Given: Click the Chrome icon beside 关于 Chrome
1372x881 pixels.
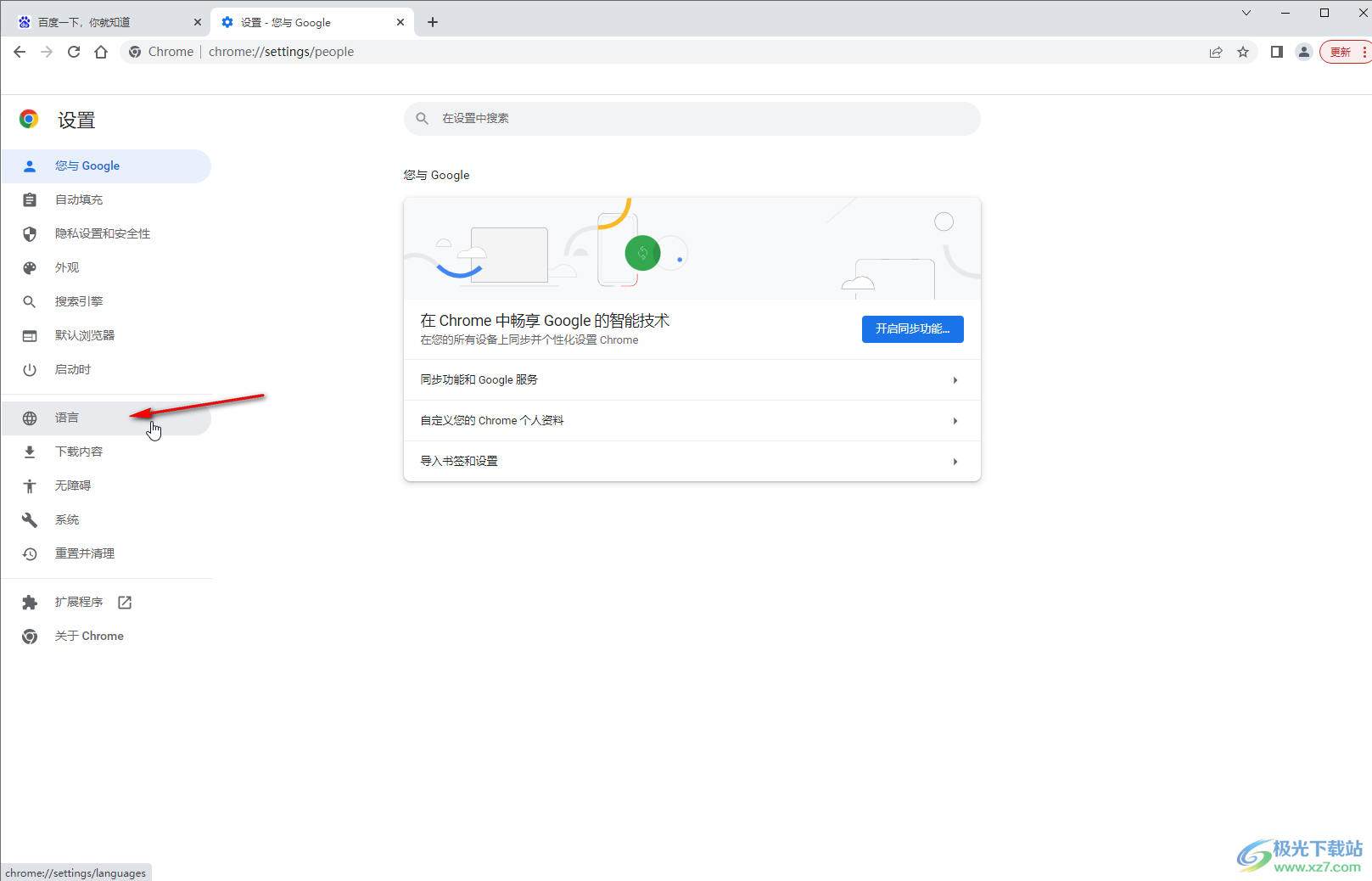Looking at the screenshot, I should pyautogui.click(x=30, y=637).
